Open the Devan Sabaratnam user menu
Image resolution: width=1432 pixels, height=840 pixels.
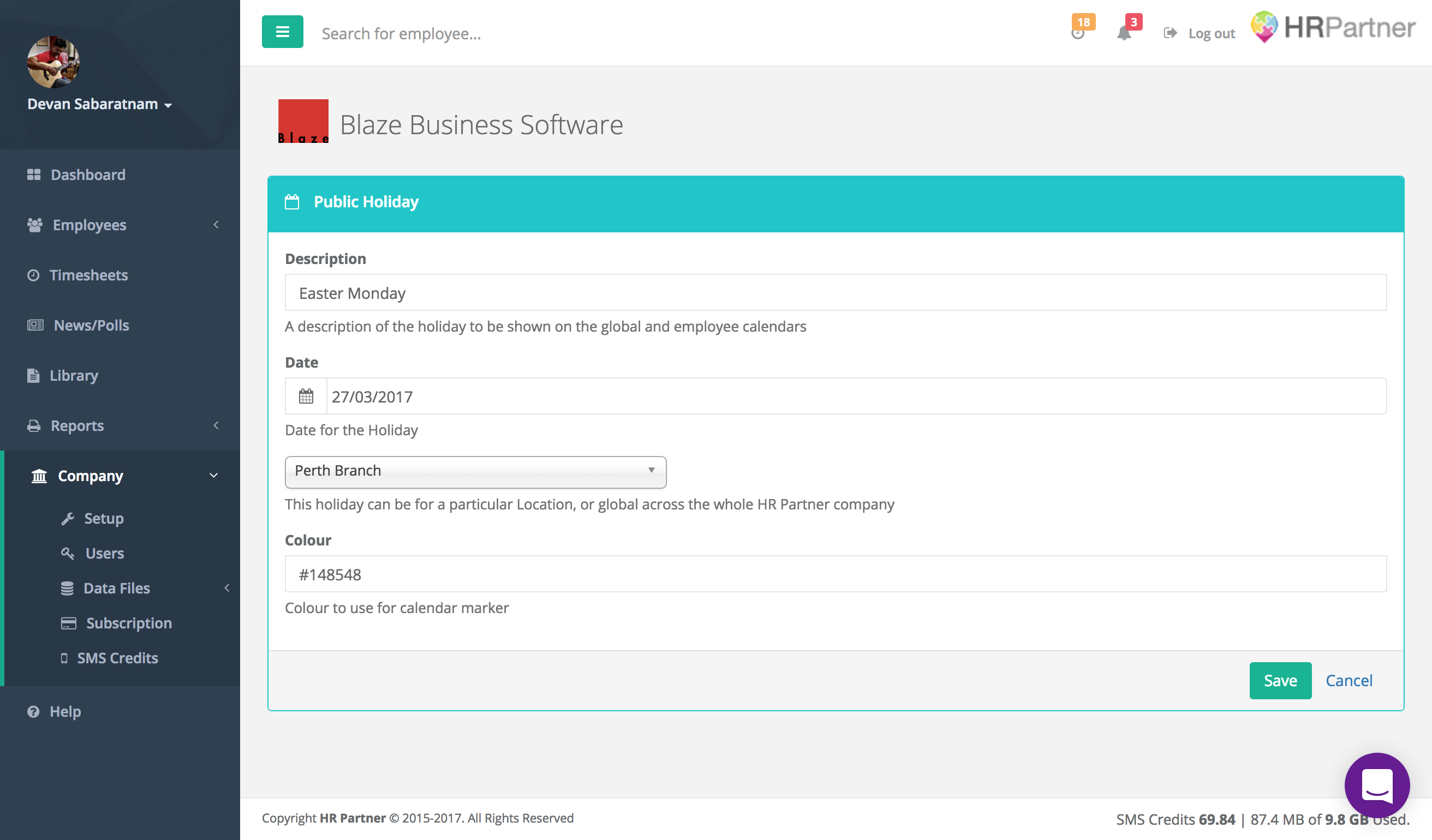(99, 104)
